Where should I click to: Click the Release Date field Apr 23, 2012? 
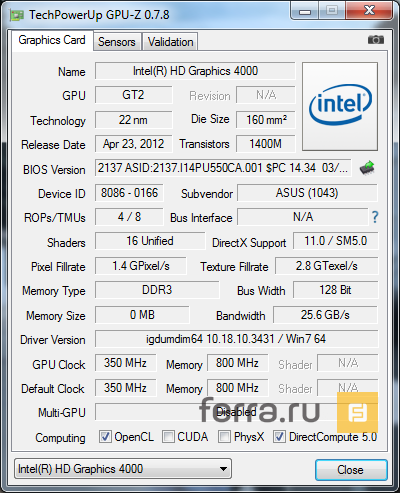pyautogui.click(x=134, y=144)
